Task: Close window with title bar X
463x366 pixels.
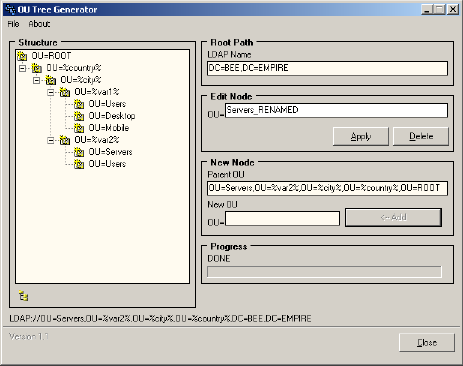Action: 453,9
